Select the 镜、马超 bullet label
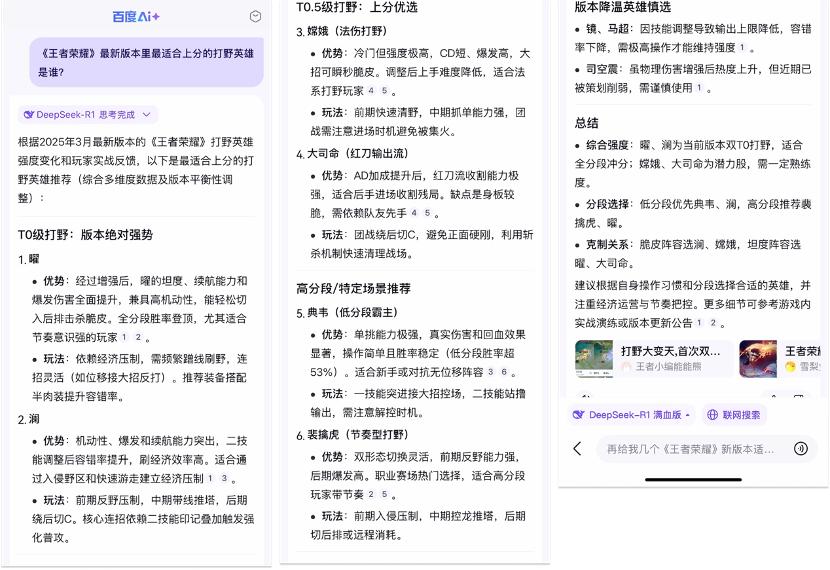830x570 pixels. (607, 29)
